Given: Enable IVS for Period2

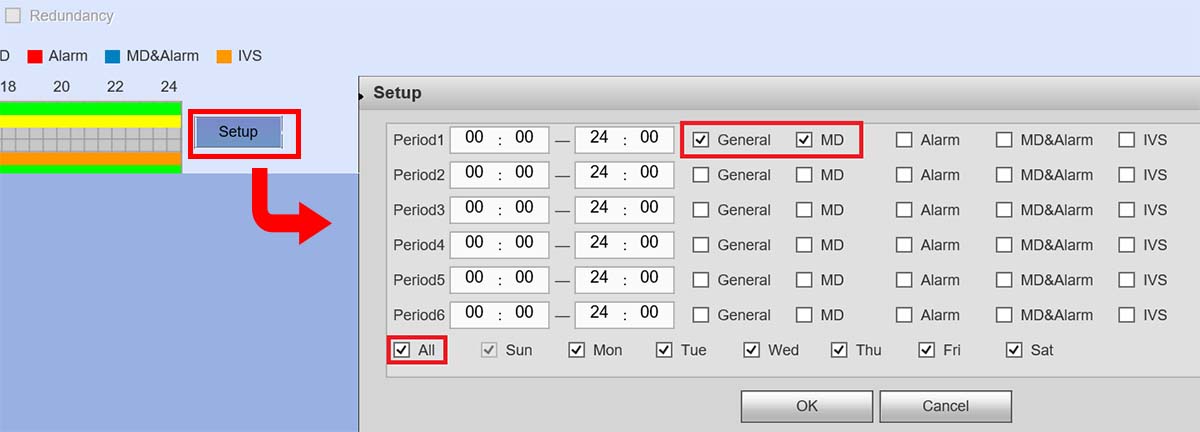Looking at the screenshot, I should (x=1127, y=175).
